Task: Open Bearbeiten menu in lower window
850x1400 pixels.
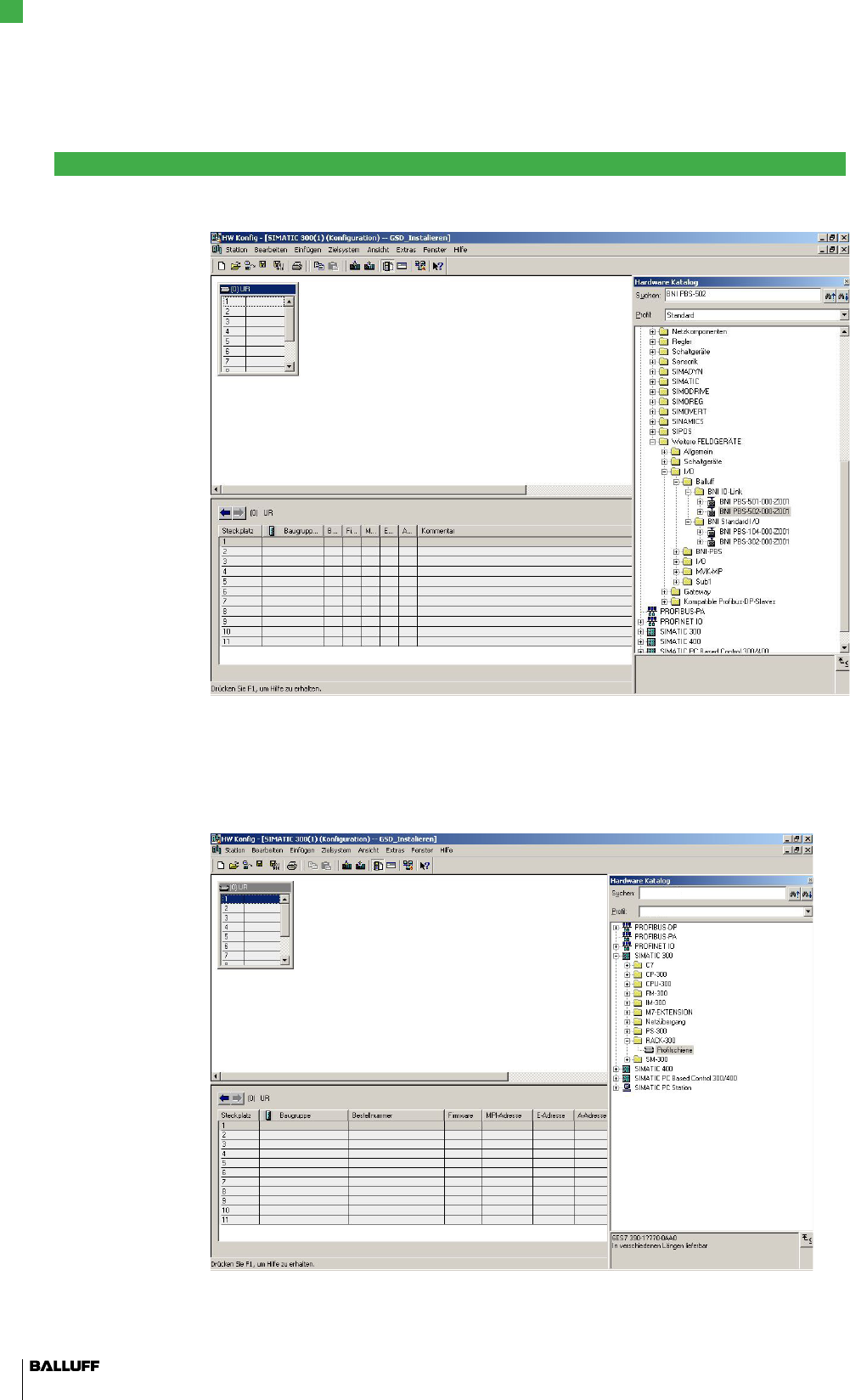Action: point(267,850)
